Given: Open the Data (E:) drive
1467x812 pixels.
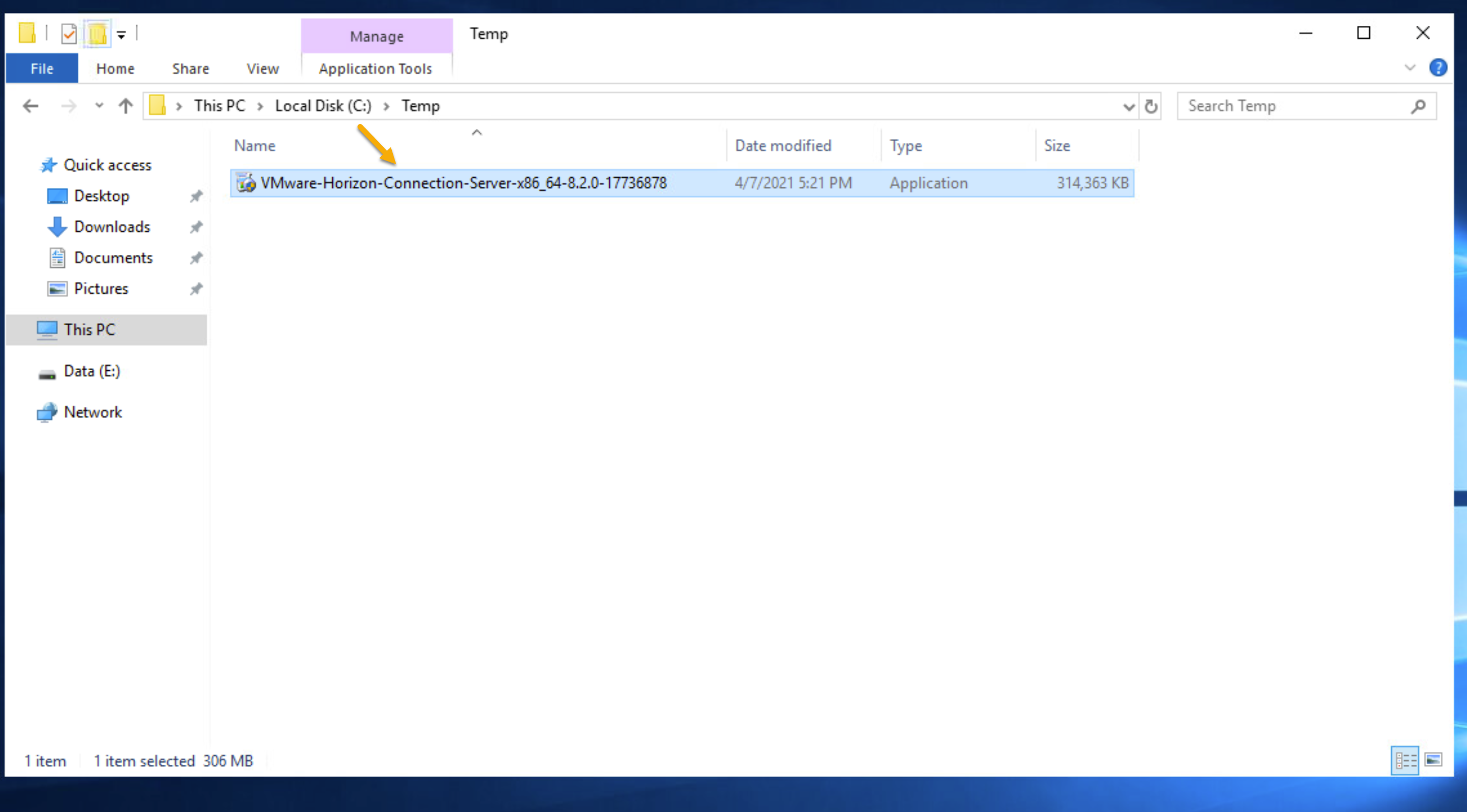Looking at the screenshot, I should click(92, 371).
